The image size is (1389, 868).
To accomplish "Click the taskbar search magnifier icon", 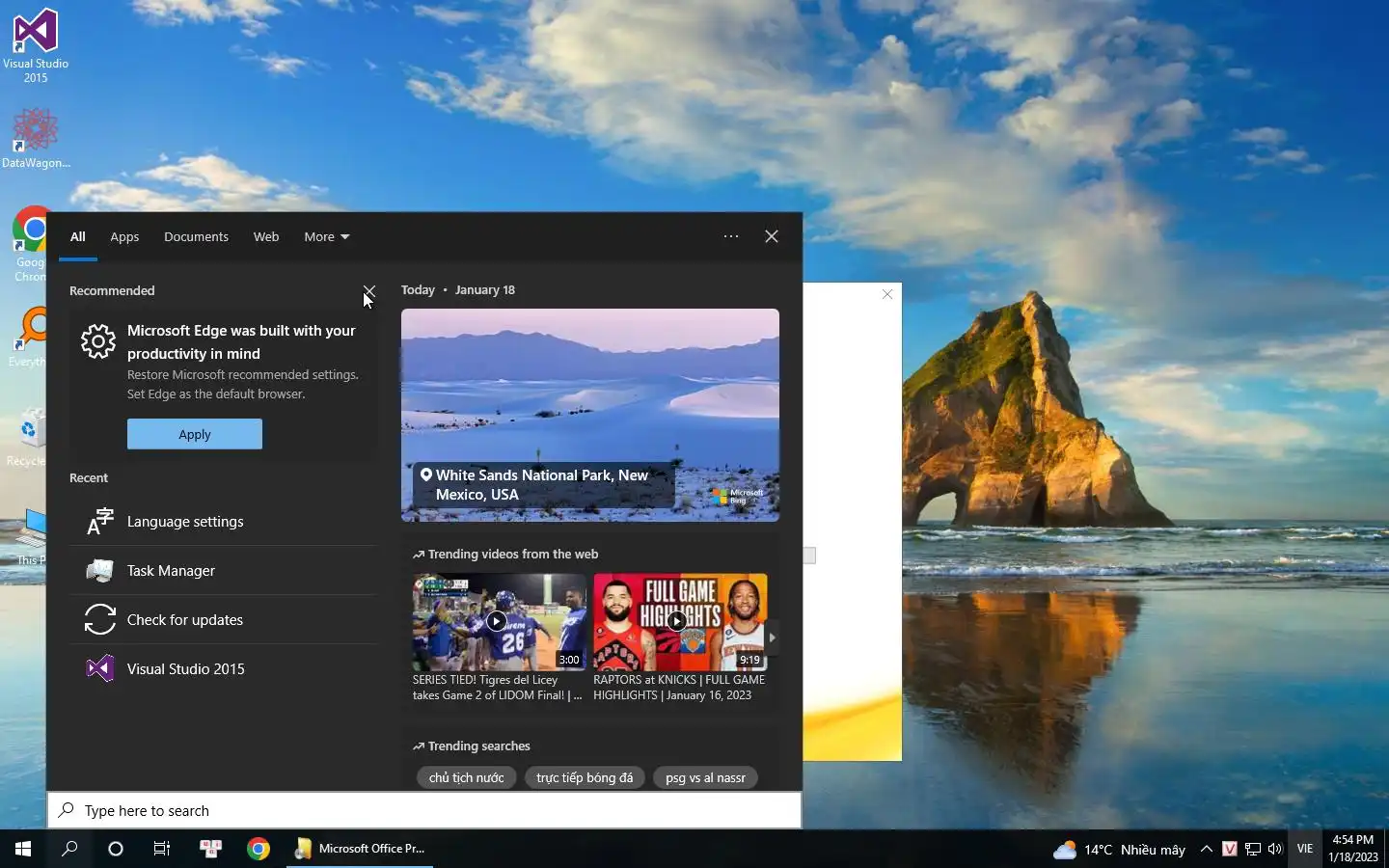I will point(69,849).
